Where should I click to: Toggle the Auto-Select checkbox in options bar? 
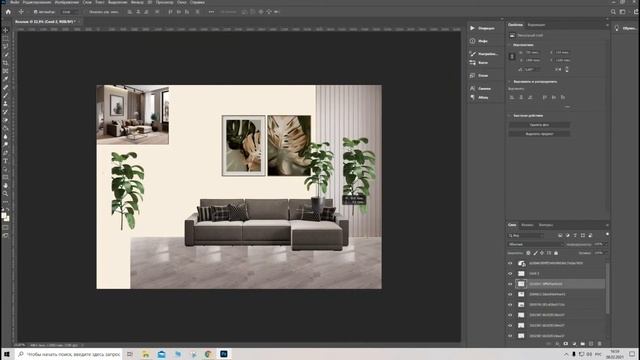point(36,12)
